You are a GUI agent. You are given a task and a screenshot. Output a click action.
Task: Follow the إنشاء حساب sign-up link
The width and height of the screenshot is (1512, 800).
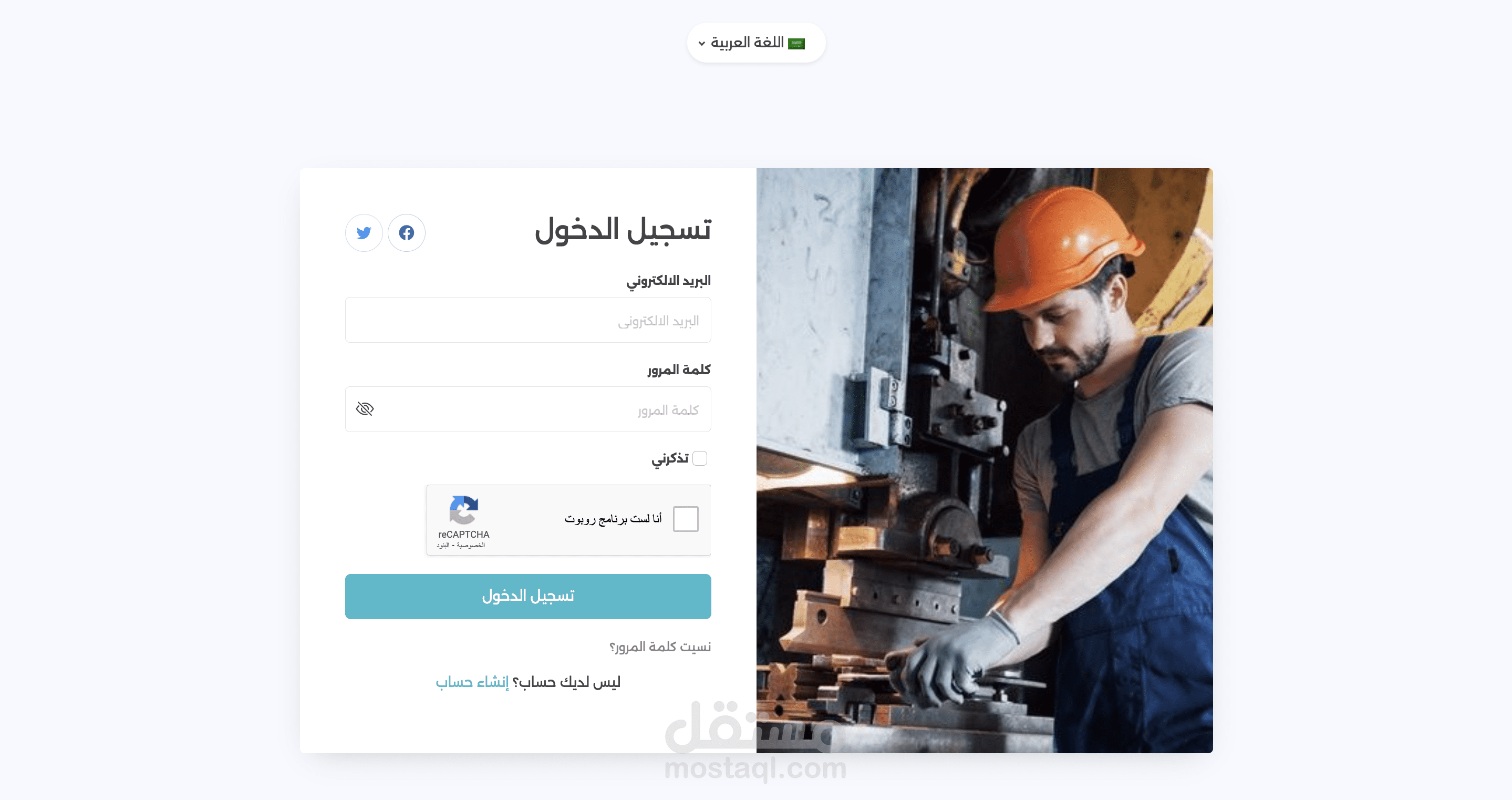click(472, 682)
